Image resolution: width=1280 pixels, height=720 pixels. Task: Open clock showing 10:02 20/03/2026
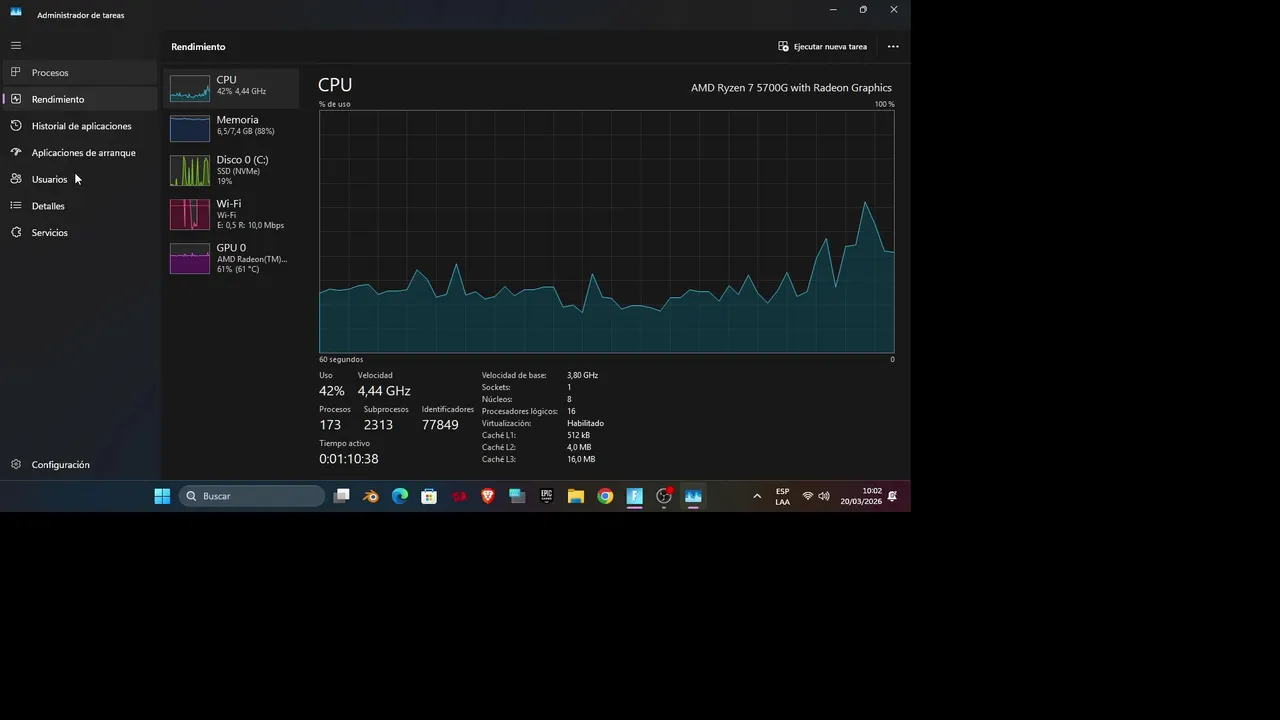coord(861,496)
